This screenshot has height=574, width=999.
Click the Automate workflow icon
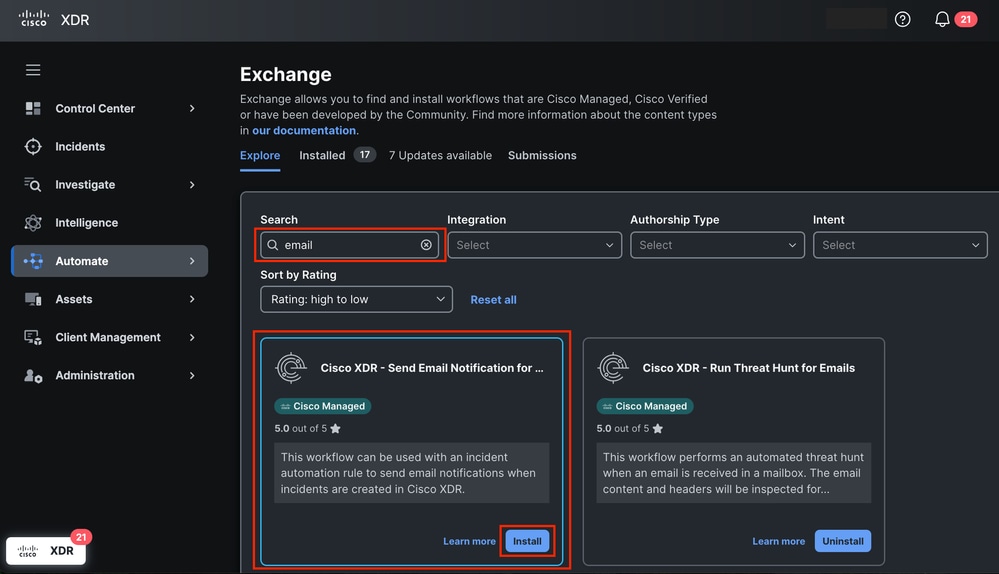[x=32, y=261]
